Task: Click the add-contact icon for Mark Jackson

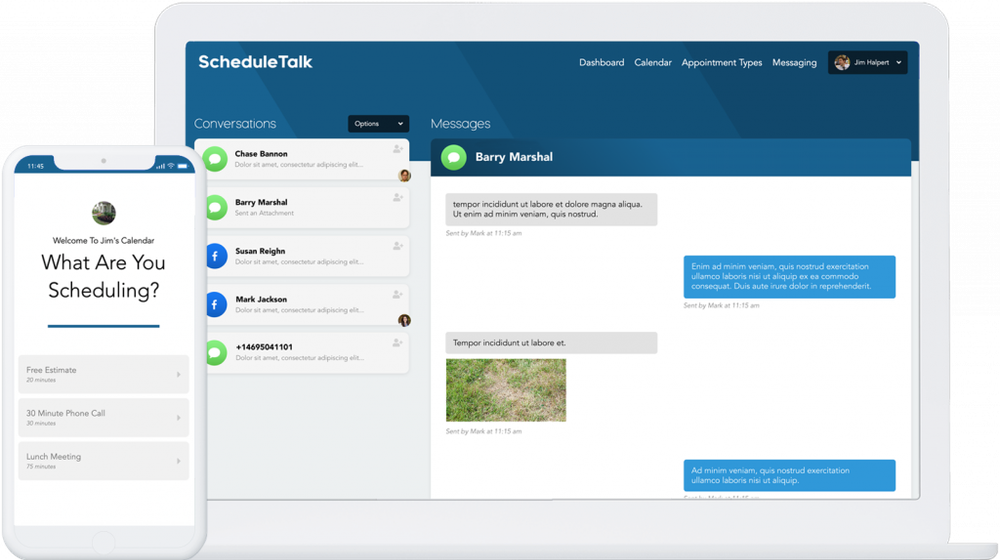Action: [397, 294]
